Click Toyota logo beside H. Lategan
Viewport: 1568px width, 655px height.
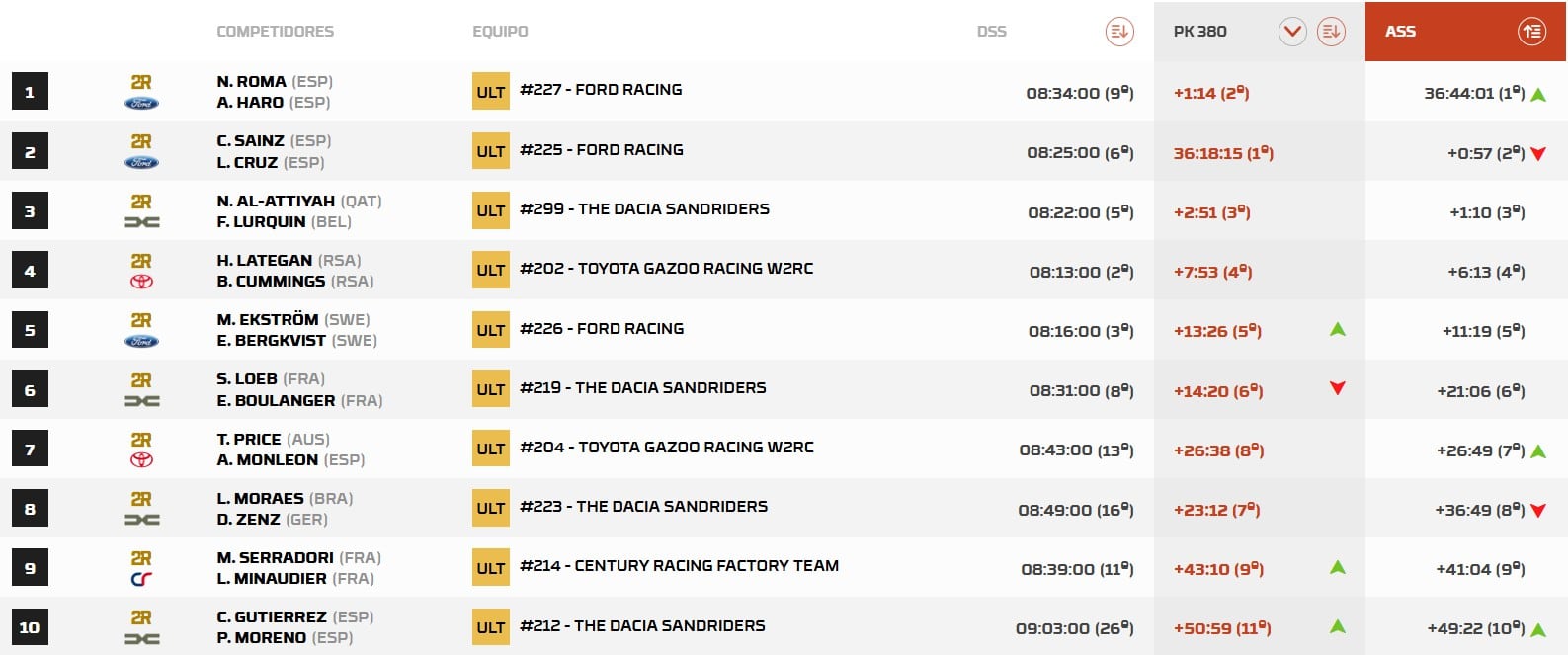[x=141, y=282]
